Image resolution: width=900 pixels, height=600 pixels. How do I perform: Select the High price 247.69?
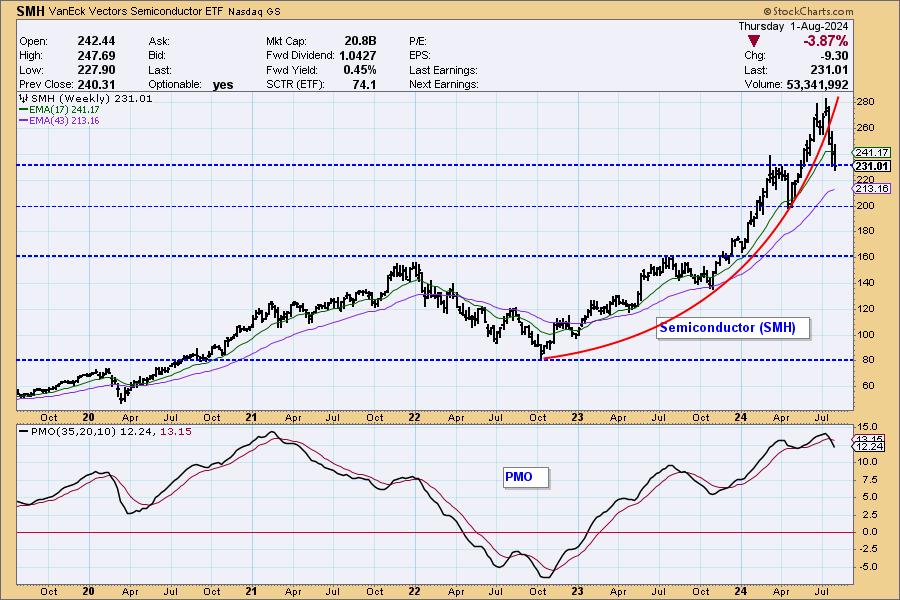96,56
